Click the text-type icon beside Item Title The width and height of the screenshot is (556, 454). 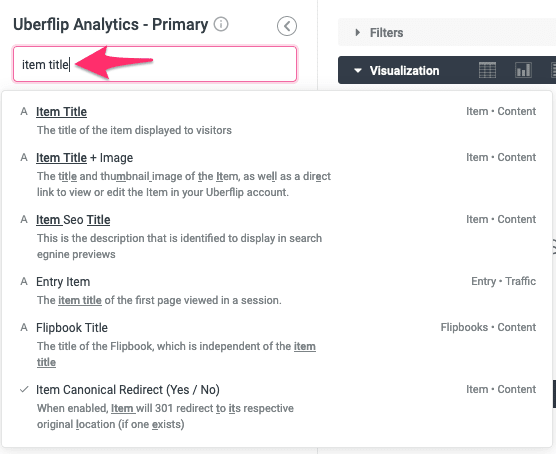tap(24, 112)
